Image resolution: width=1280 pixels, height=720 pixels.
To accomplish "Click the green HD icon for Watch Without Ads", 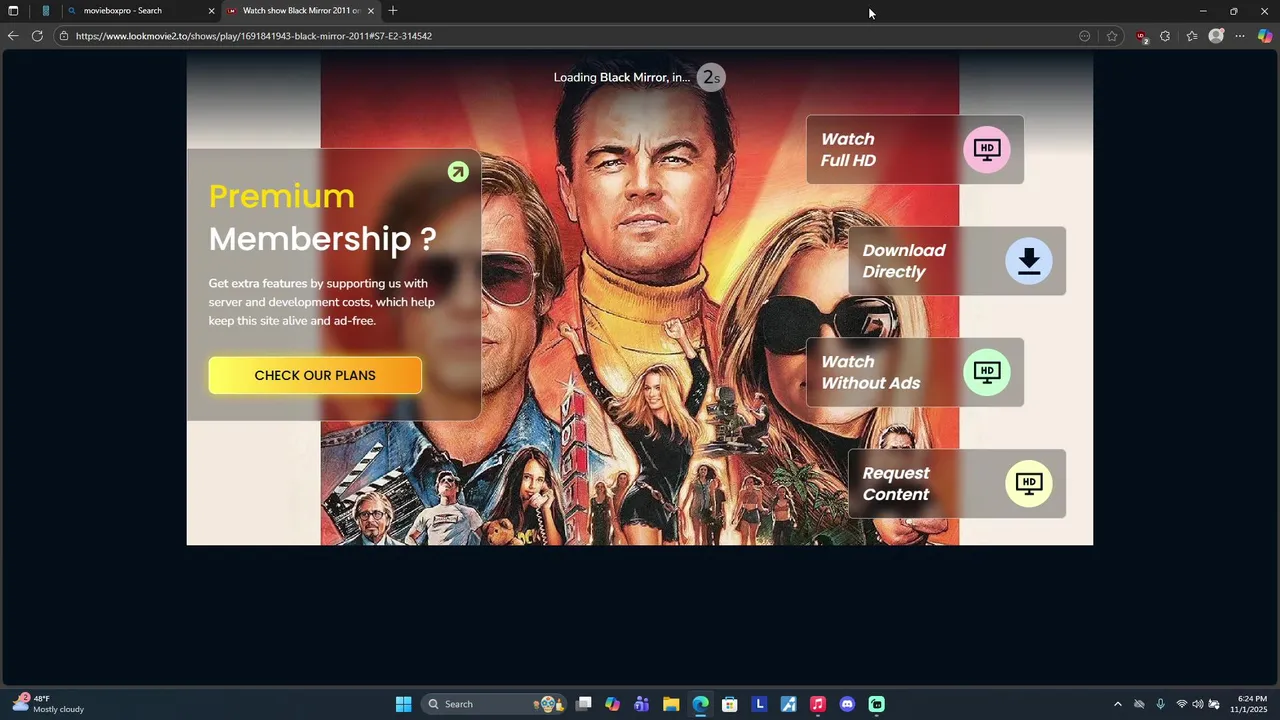I will click(987, 372).
